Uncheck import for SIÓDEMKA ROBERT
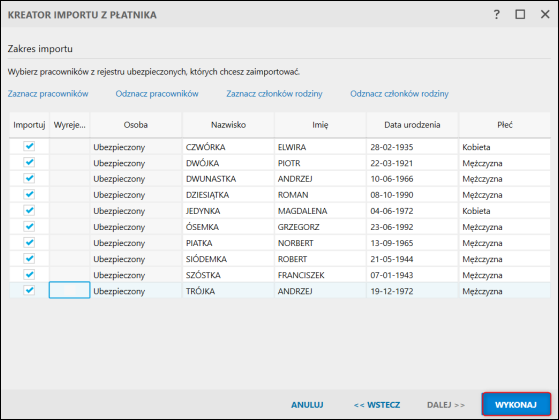Screen dimensions: 559x420 coord(29,258)
